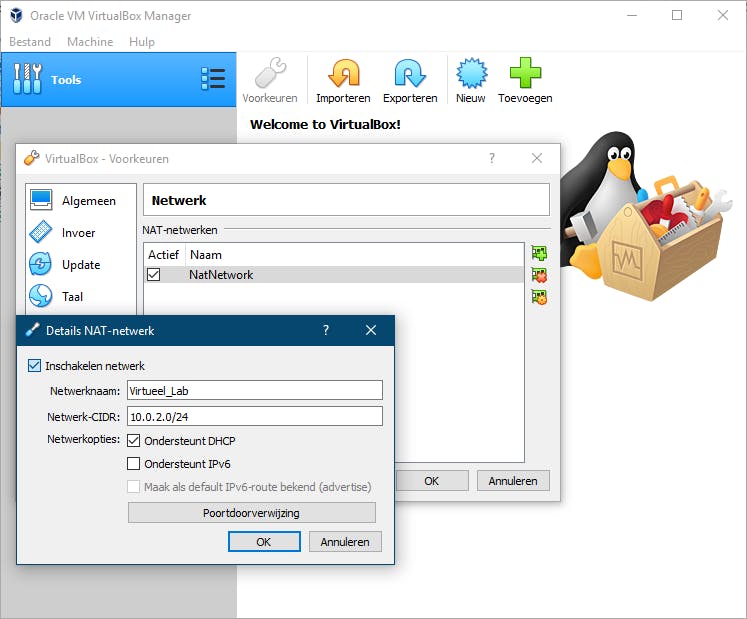The image size is (747, 619).
Task: Toggle Ondersteunt DHCP checkbox
Action: [x=133, y=441]
